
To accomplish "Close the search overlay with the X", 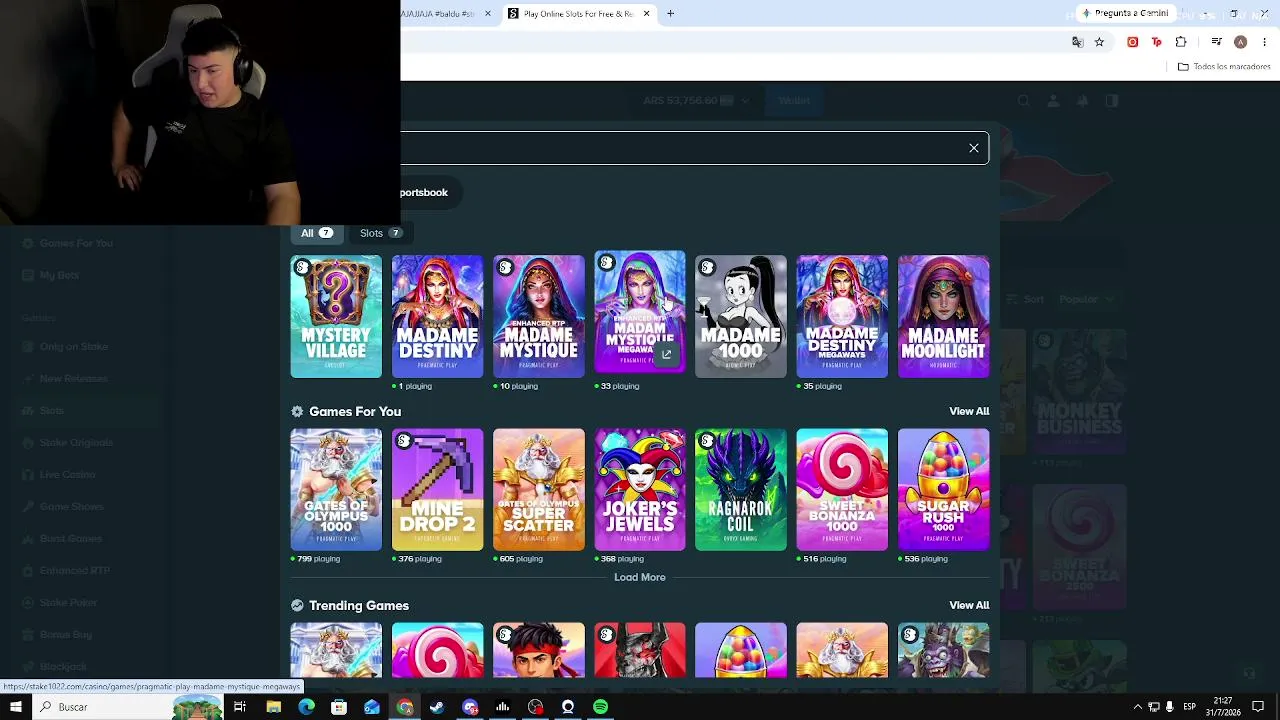I will [x=974, y=148].
